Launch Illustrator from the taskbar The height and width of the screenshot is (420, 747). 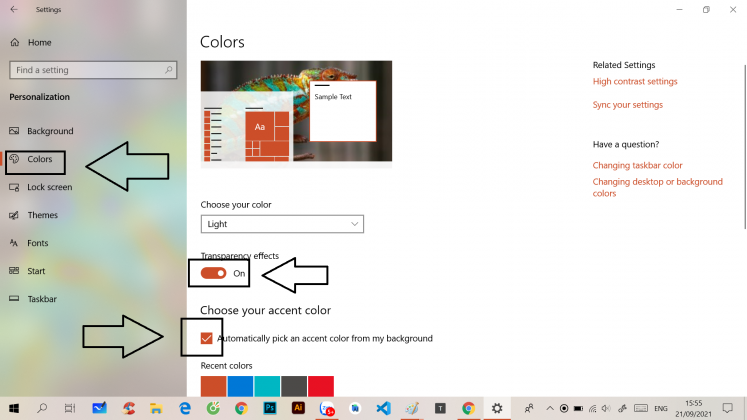point(298,408)
